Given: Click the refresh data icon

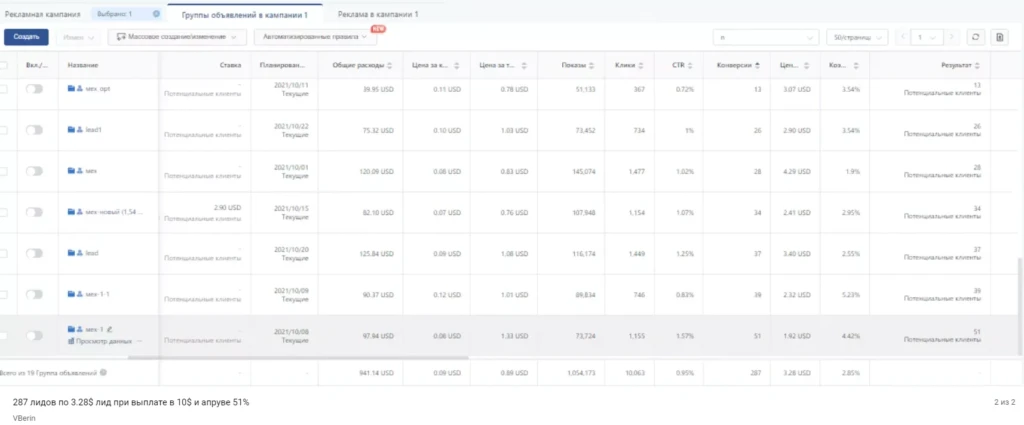Looking at the screenshot, I should pos(975,37).
